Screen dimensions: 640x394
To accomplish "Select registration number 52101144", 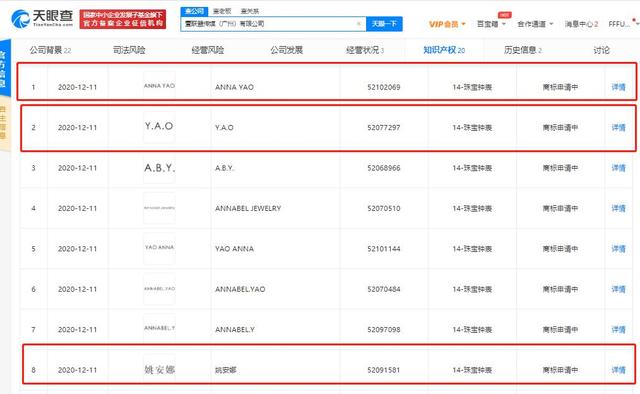I will [384, 249].
